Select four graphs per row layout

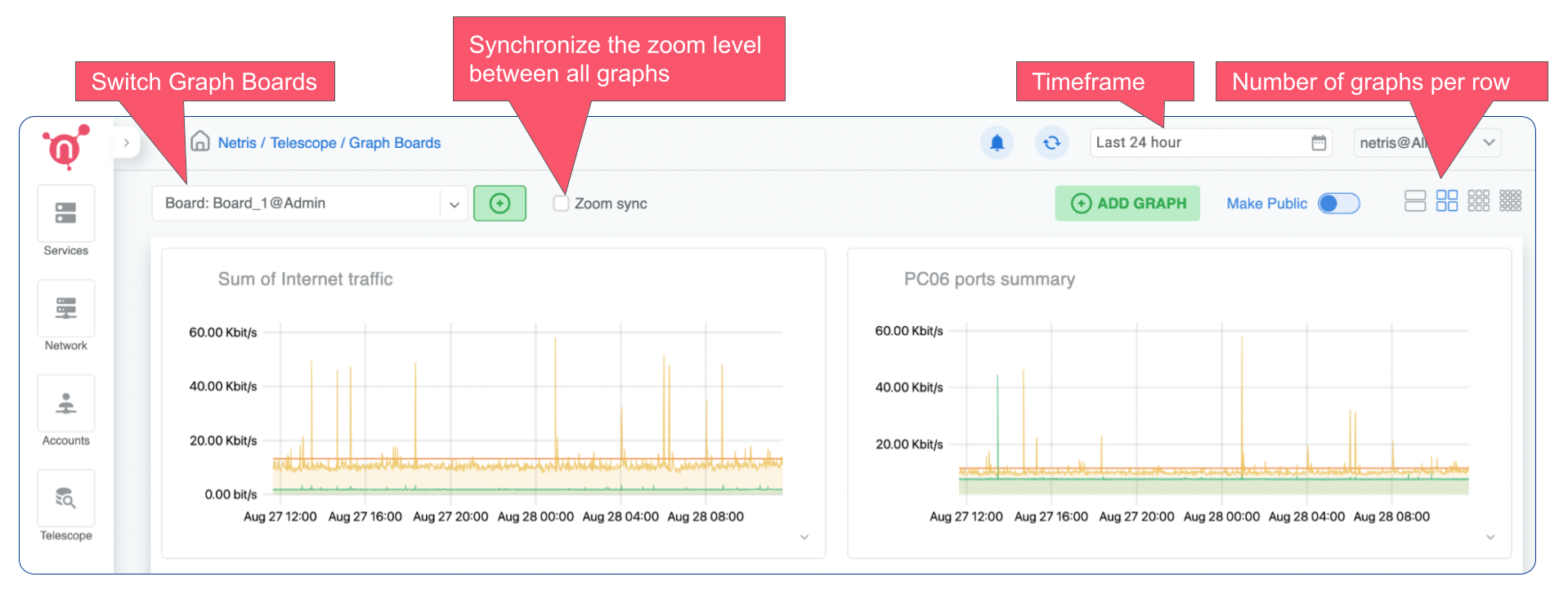pyautogui.click(x=1510, y=201)
